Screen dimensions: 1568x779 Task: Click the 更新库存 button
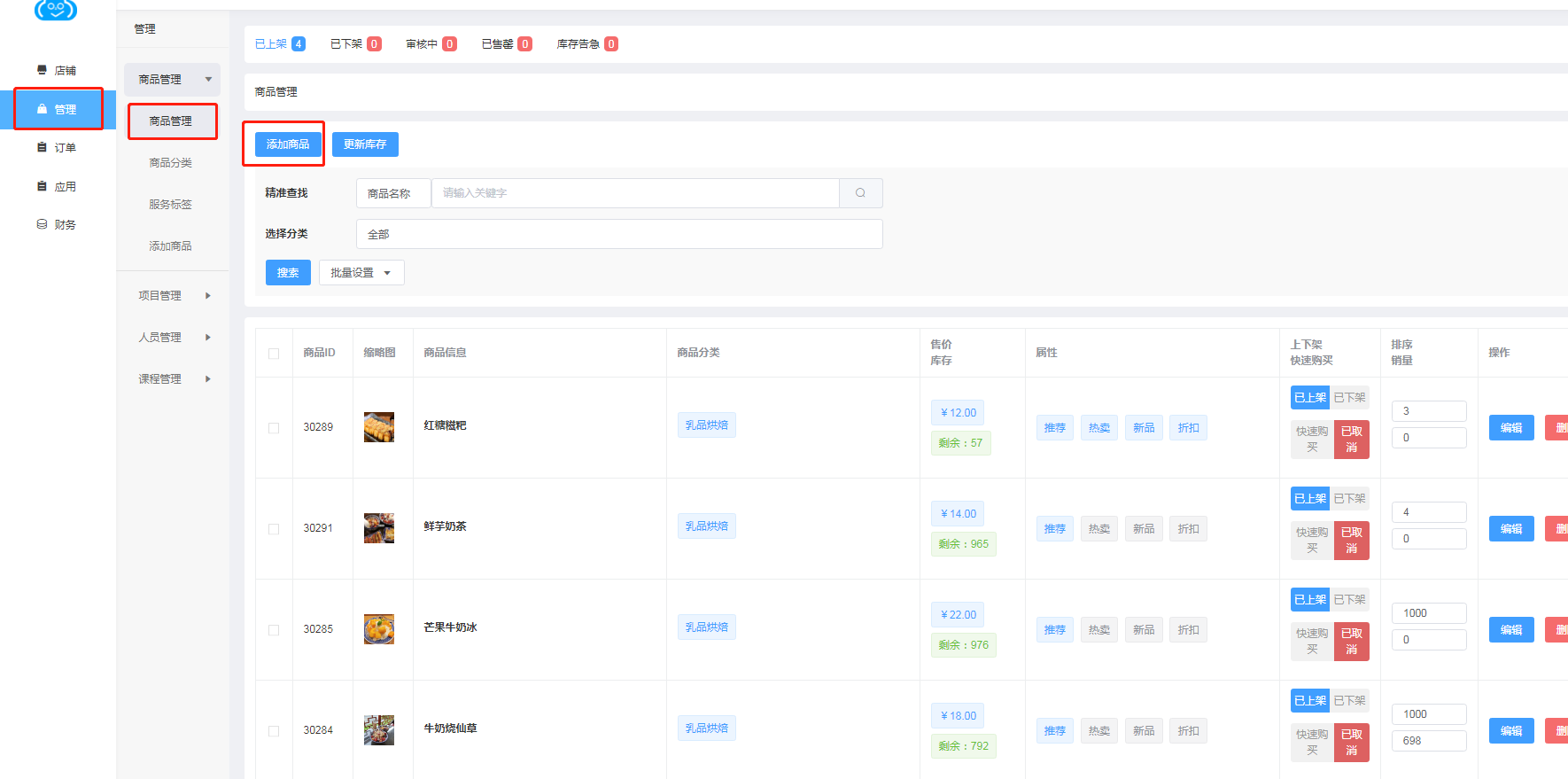365,144
